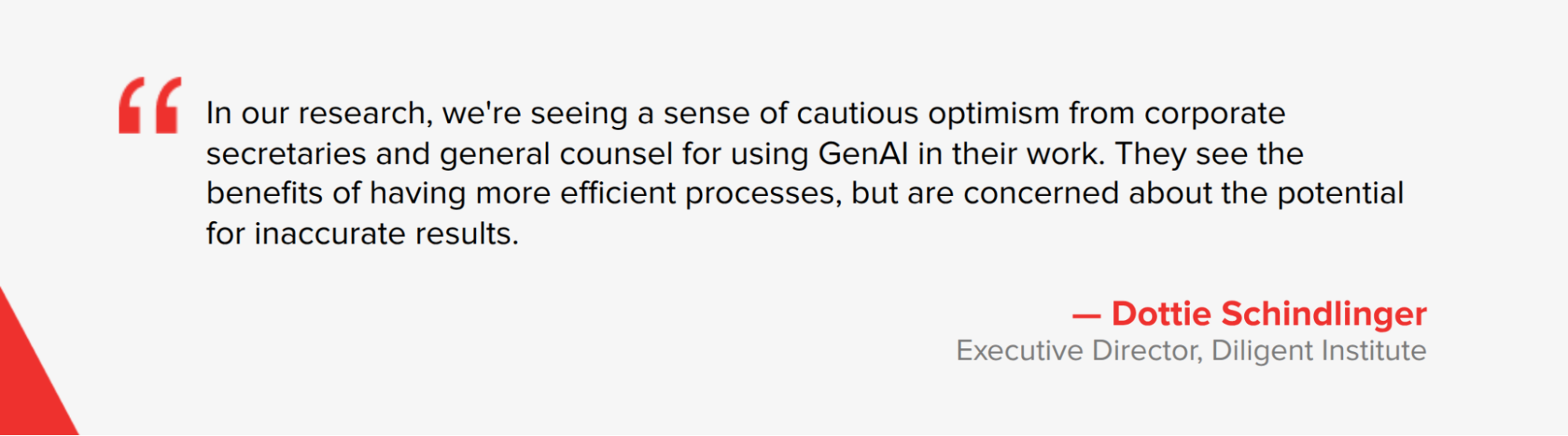Click the word secretaries in quote
This screenshot has height=436, width=1568.
286,154
